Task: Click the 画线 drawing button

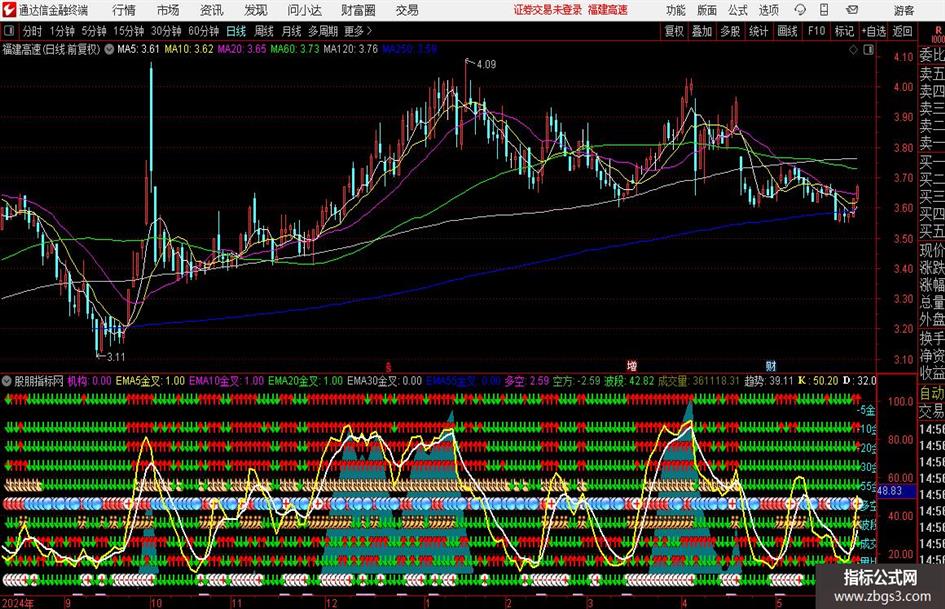Action: tap(788, 31)
